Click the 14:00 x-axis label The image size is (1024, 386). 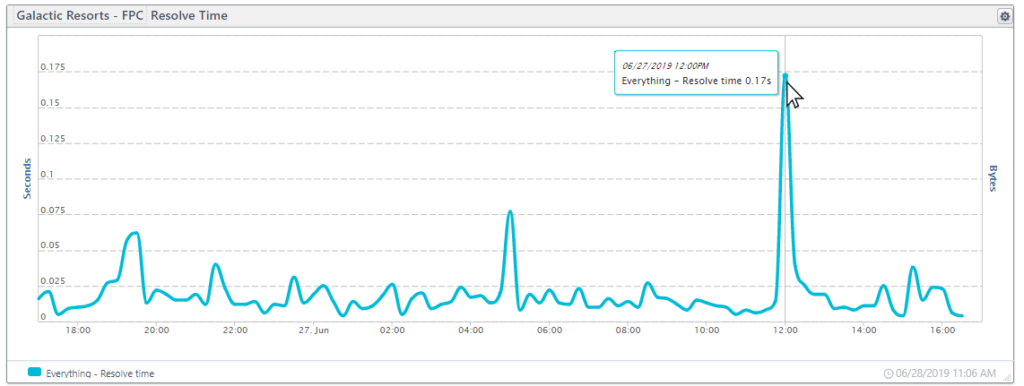(x=863, y=330)
